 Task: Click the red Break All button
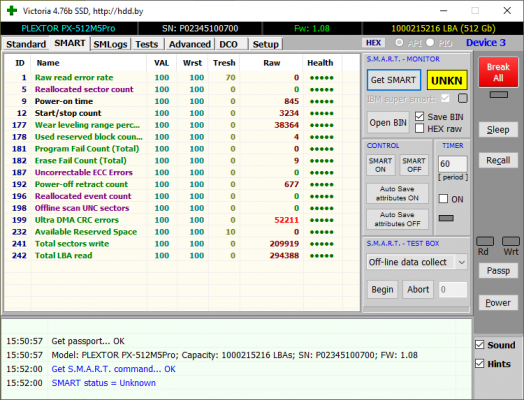[x=498, y=72]
